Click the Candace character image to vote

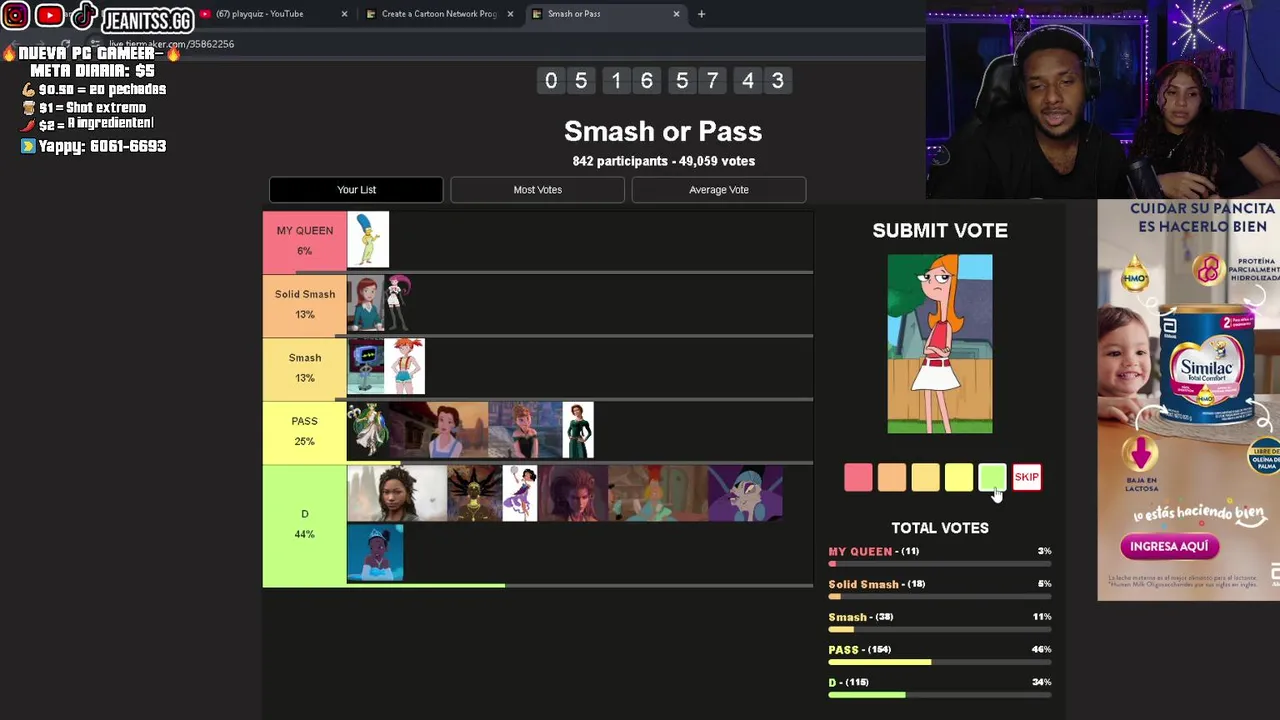point(940,344)
